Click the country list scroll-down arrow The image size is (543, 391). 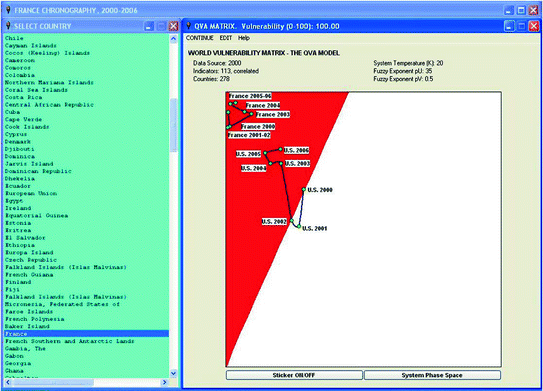point(173,373)
